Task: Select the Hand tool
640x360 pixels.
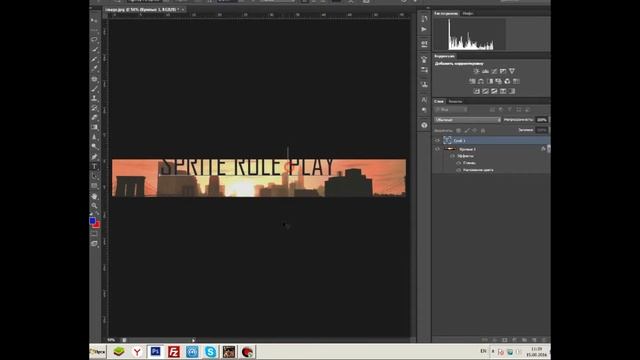Action: coord(94,196)
